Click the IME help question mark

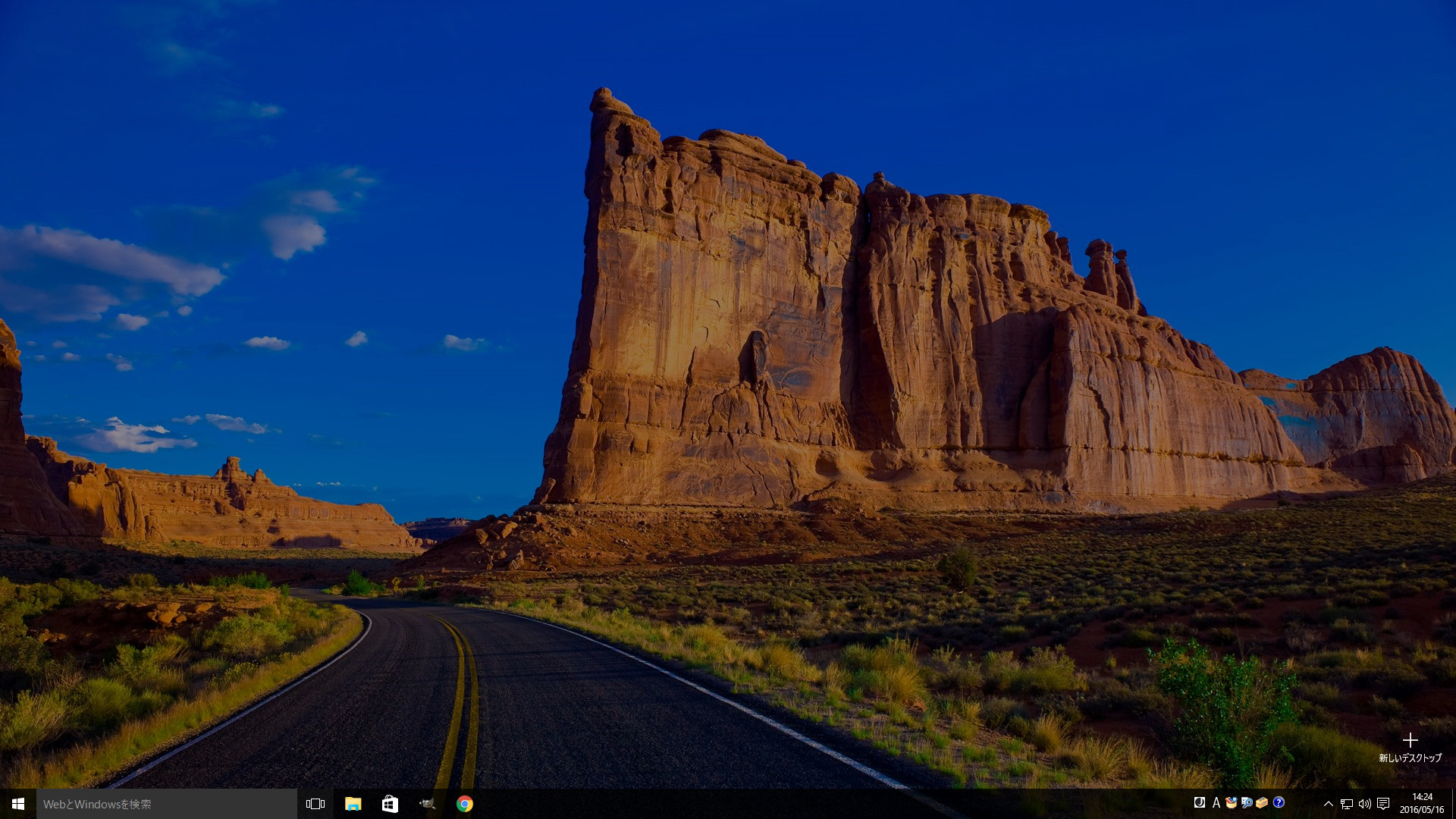point(1279,802)
